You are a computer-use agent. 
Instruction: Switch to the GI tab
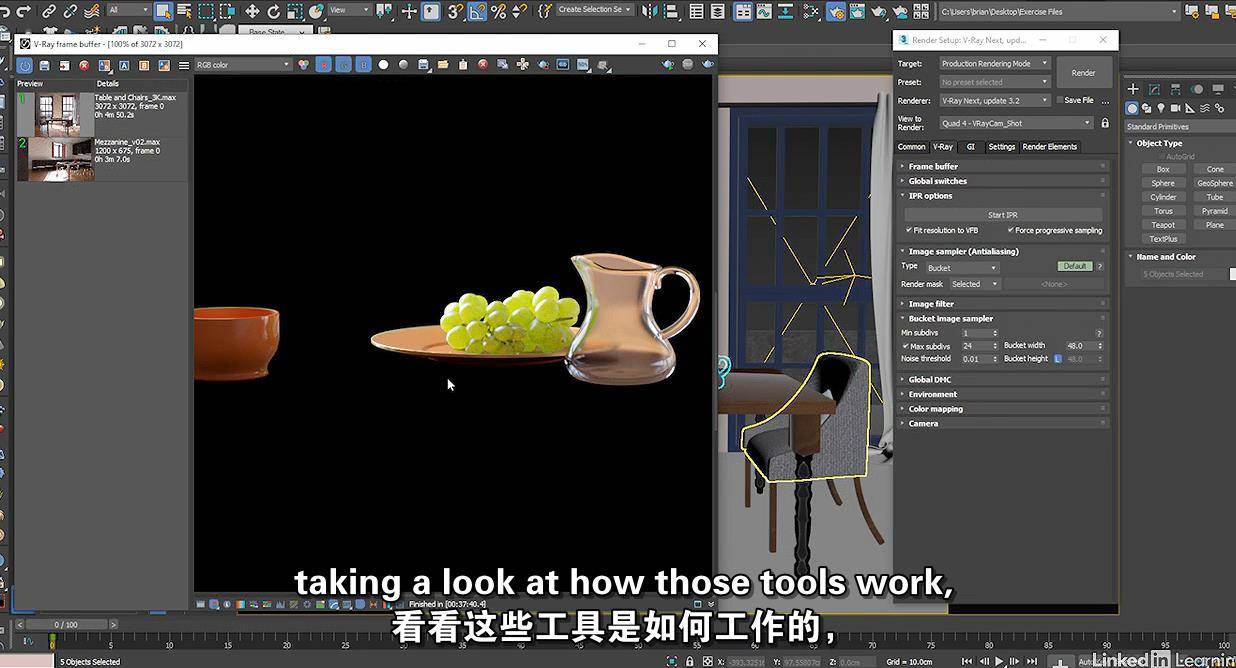[x=970, y=146]
